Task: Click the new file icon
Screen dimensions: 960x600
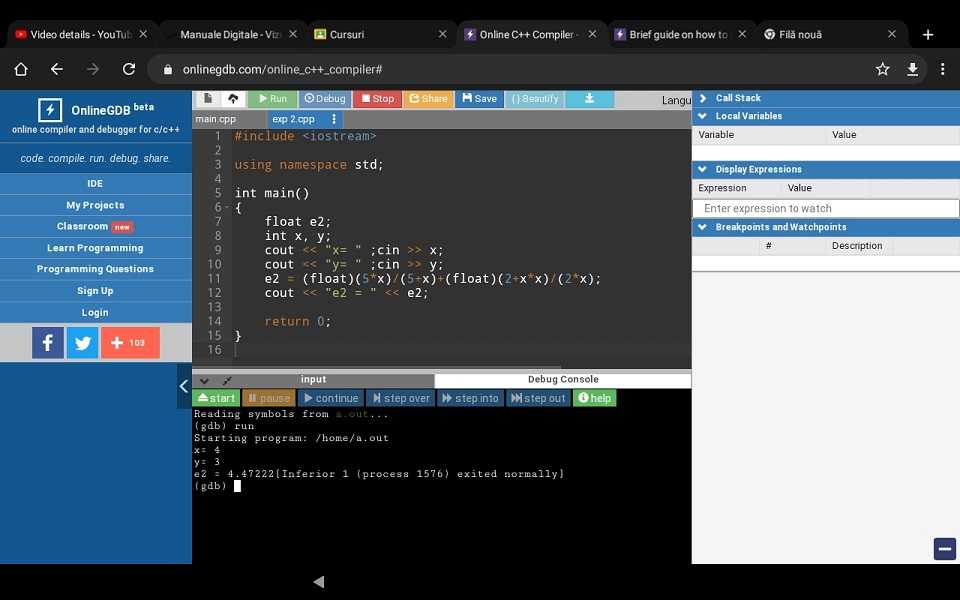Action: (x=207, y=99)
